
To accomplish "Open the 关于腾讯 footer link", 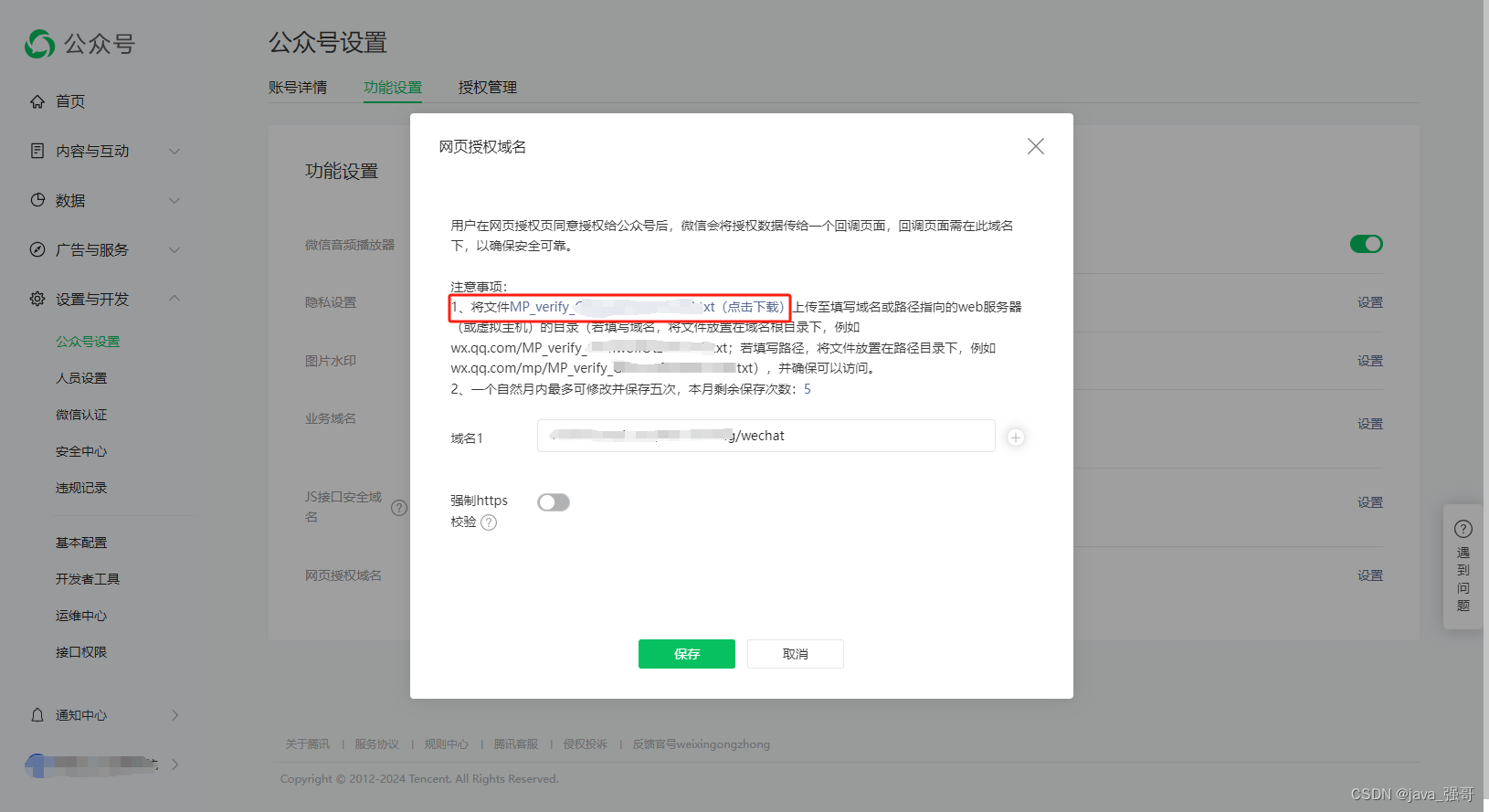I will pos(308,744).
